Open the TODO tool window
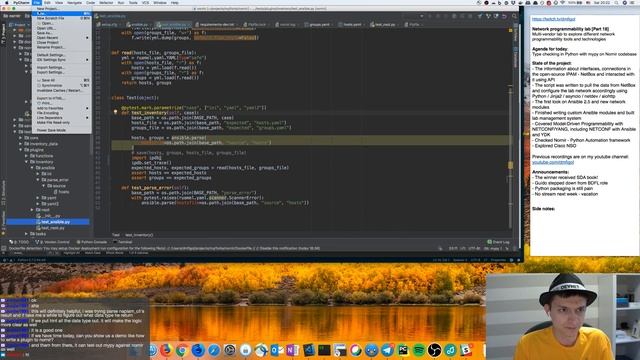The width and height of the screenshot is (640, 360). click(19, 242)
